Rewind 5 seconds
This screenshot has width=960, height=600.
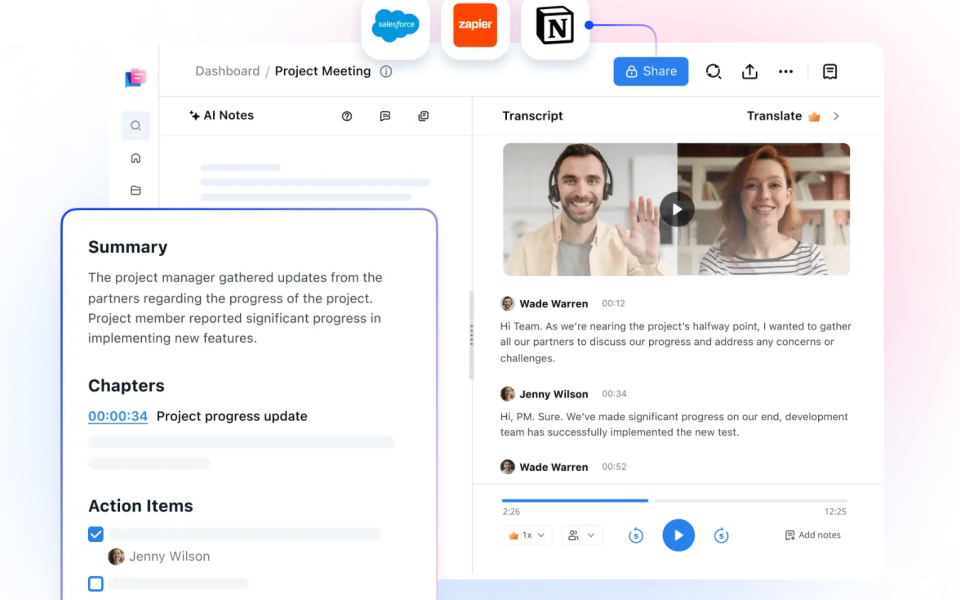tap(636, 536)
